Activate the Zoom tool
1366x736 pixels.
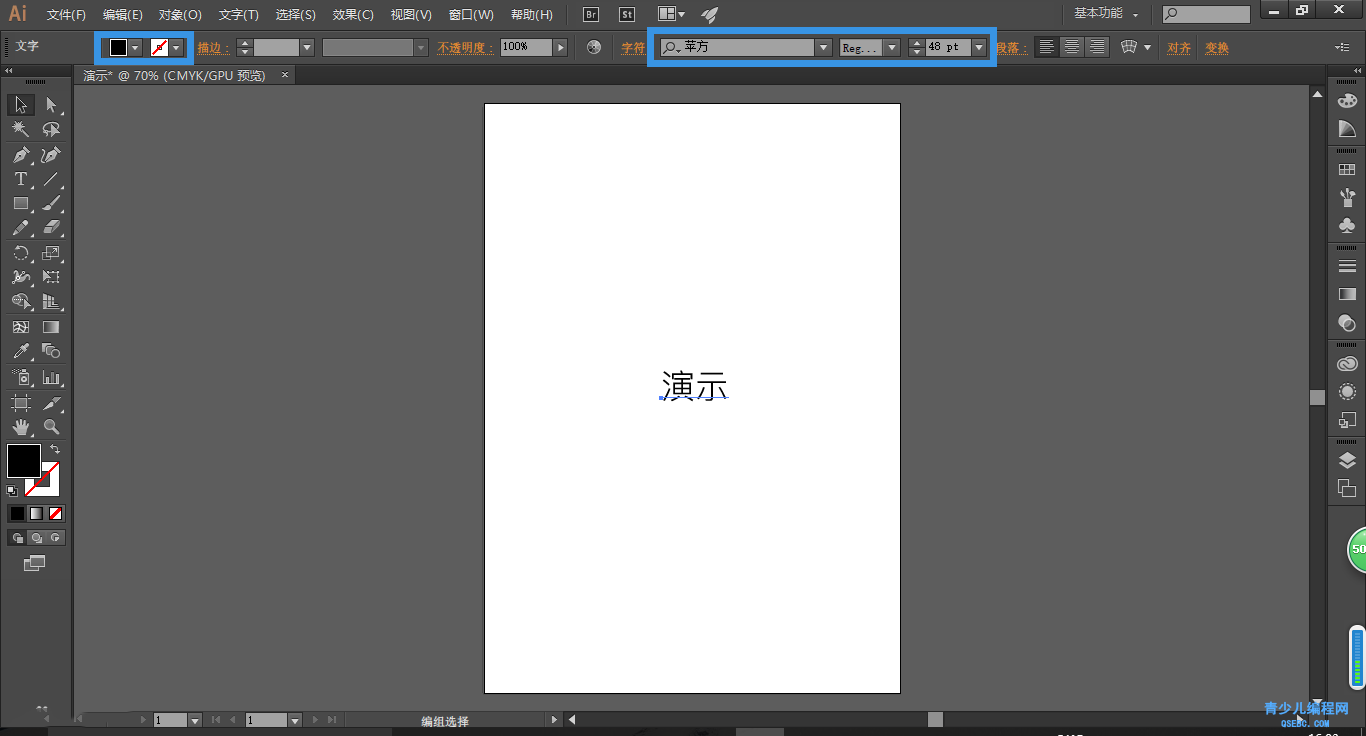(51, 427)
